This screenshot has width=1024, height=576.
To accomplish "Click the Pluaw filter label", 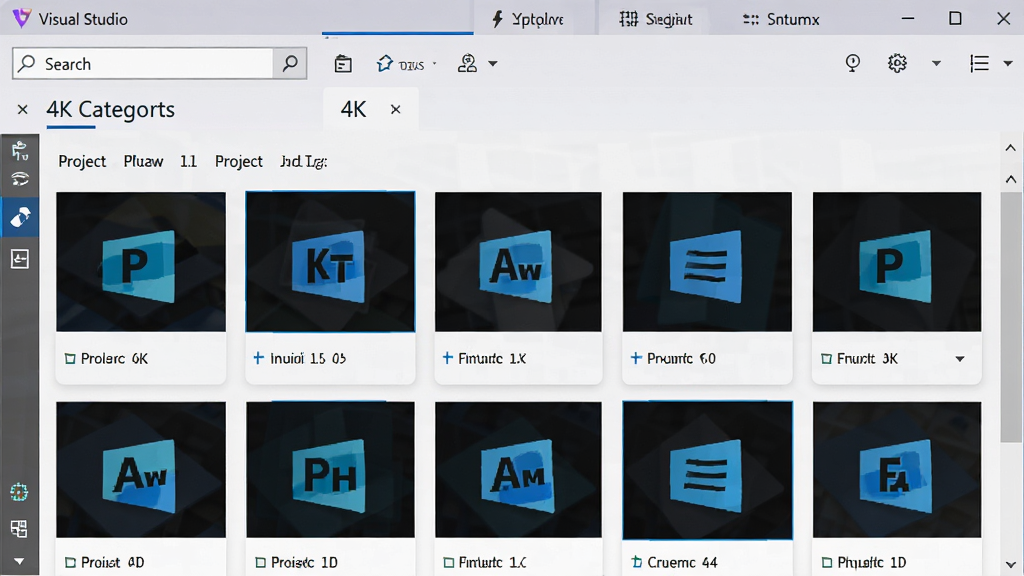I will click(x=143, y=161).
